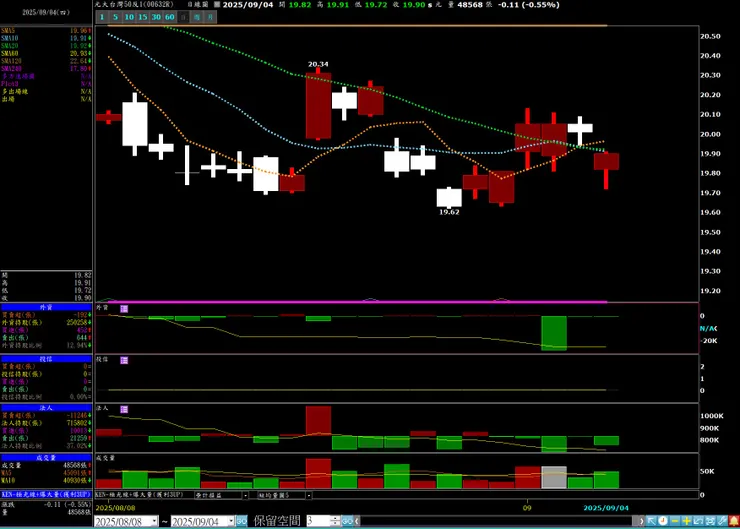Open 投信 panel settings icon
The height and width of the screenshot is (529, 740).
point(124,360)
